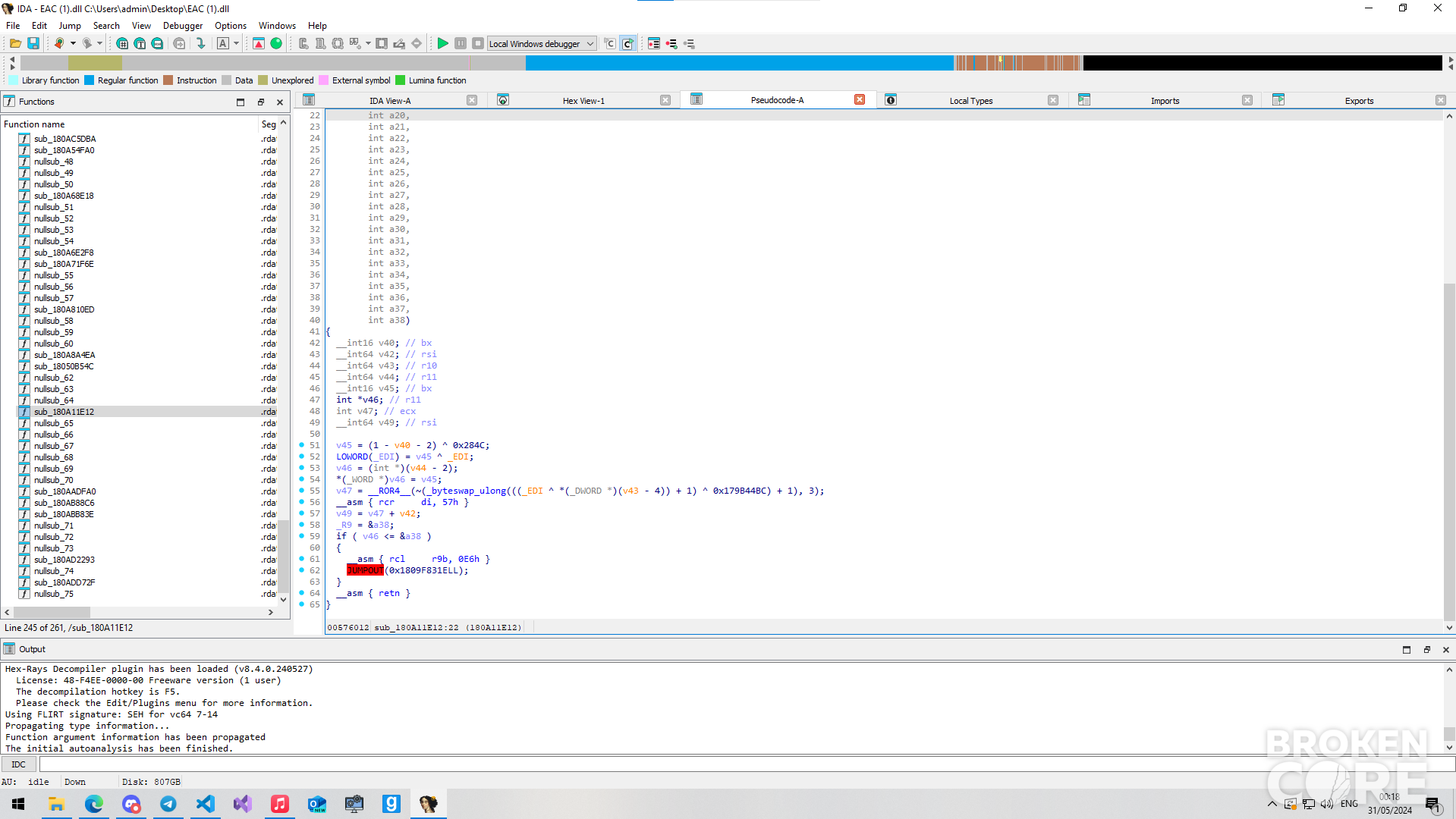Start the process with the green play button
The width and height of the screenshot is (1456, 819).
(x=443, y=43)
